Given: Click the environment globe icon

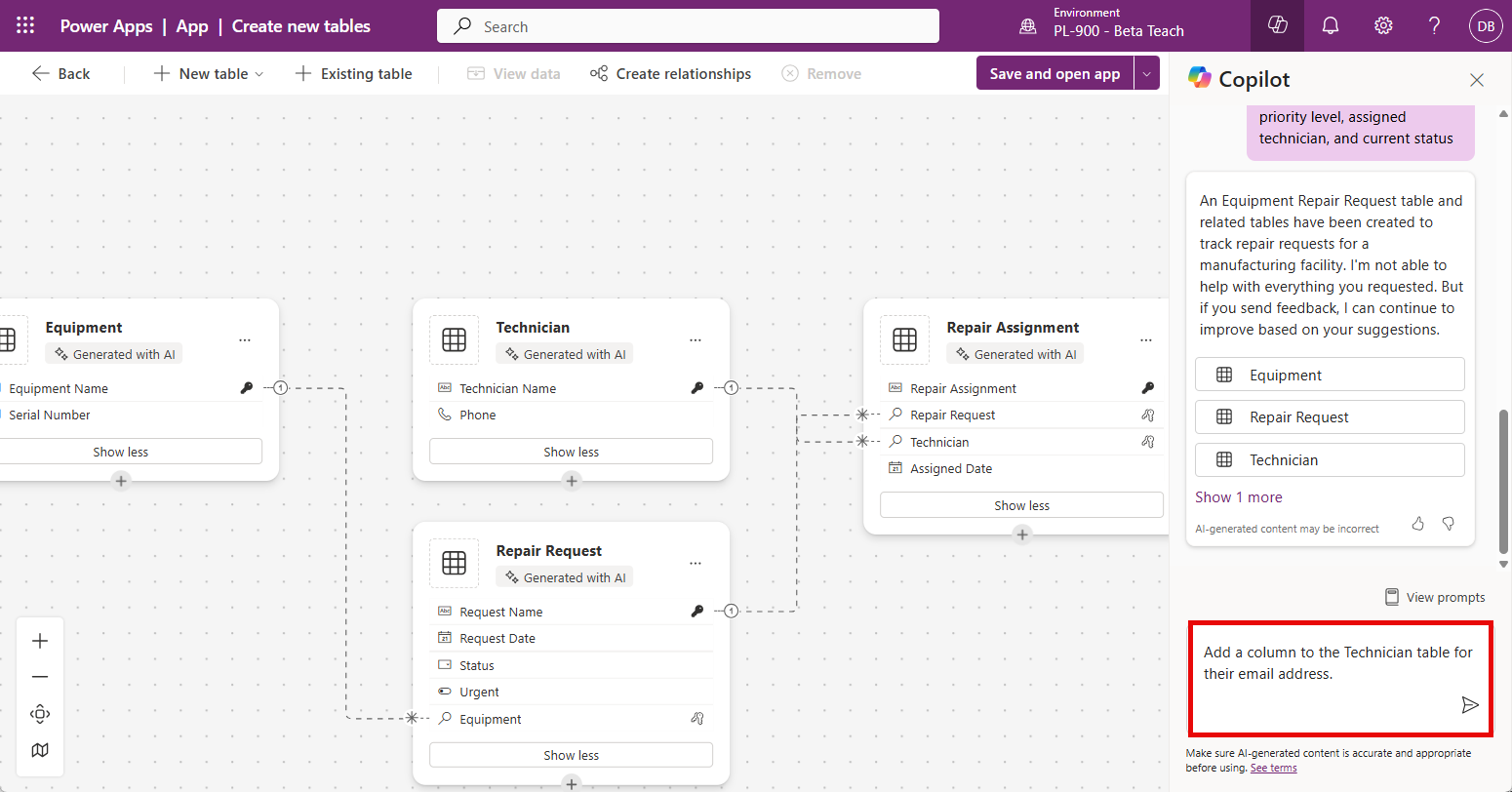Looking at the screenshot, I should click(x=1028, y=26).
